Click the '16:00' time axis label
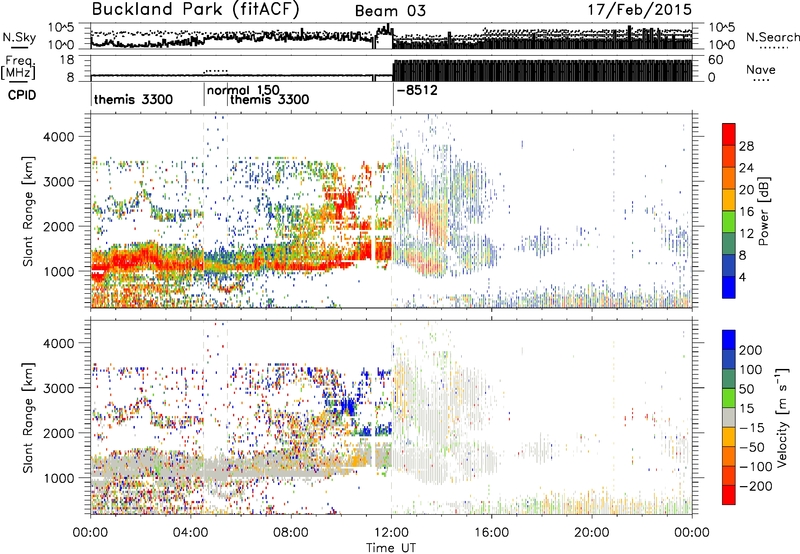Screen dimensions: 800x554 tap(491, 533)
